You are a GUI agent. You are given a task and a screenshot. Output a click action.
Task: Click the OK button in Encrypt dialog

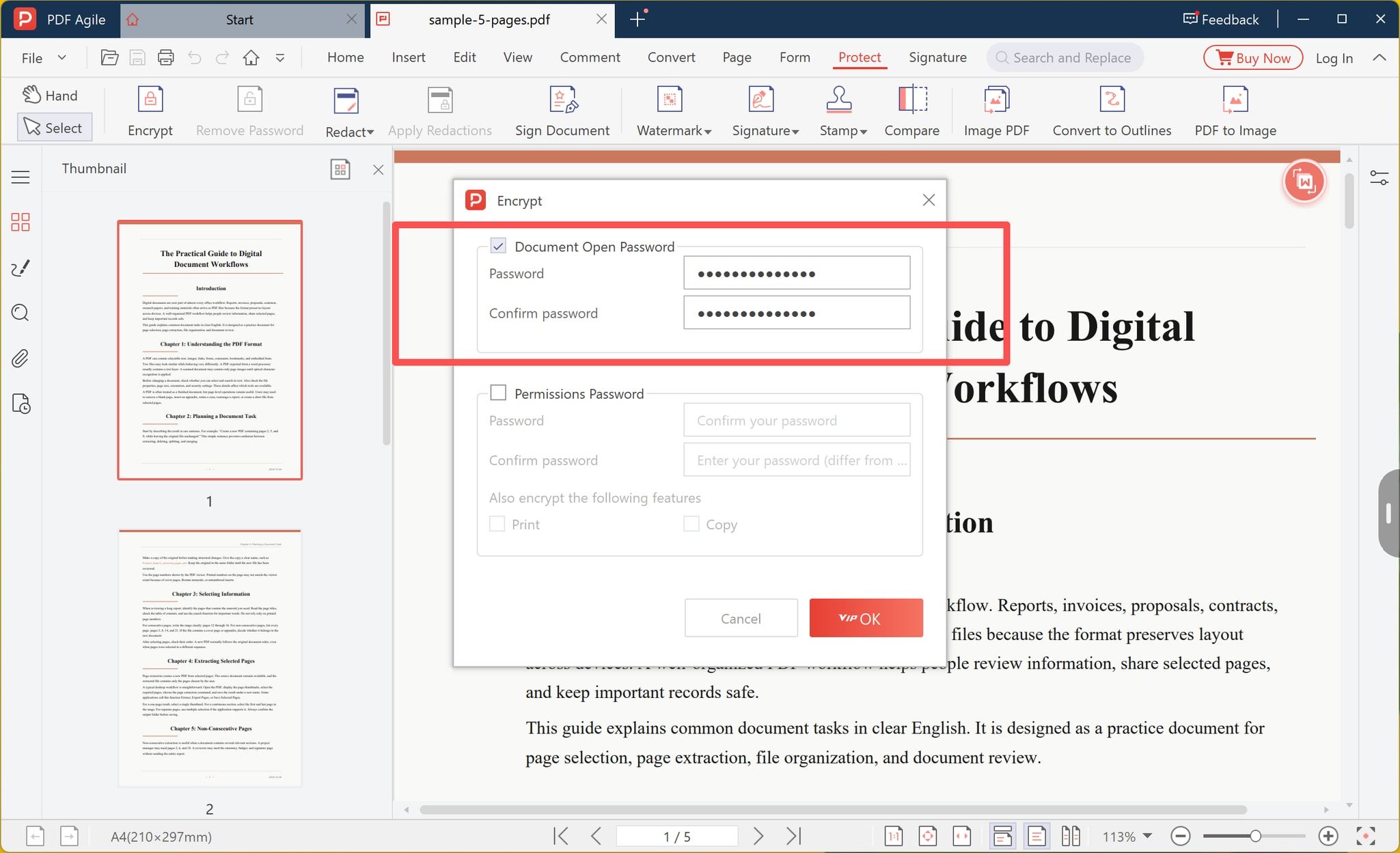(x=866, y=618)
